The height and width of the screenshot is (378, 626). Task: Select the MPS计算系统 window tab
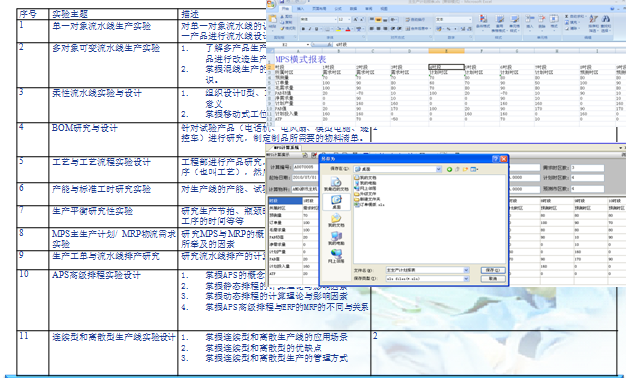click(x=286, y=148)
